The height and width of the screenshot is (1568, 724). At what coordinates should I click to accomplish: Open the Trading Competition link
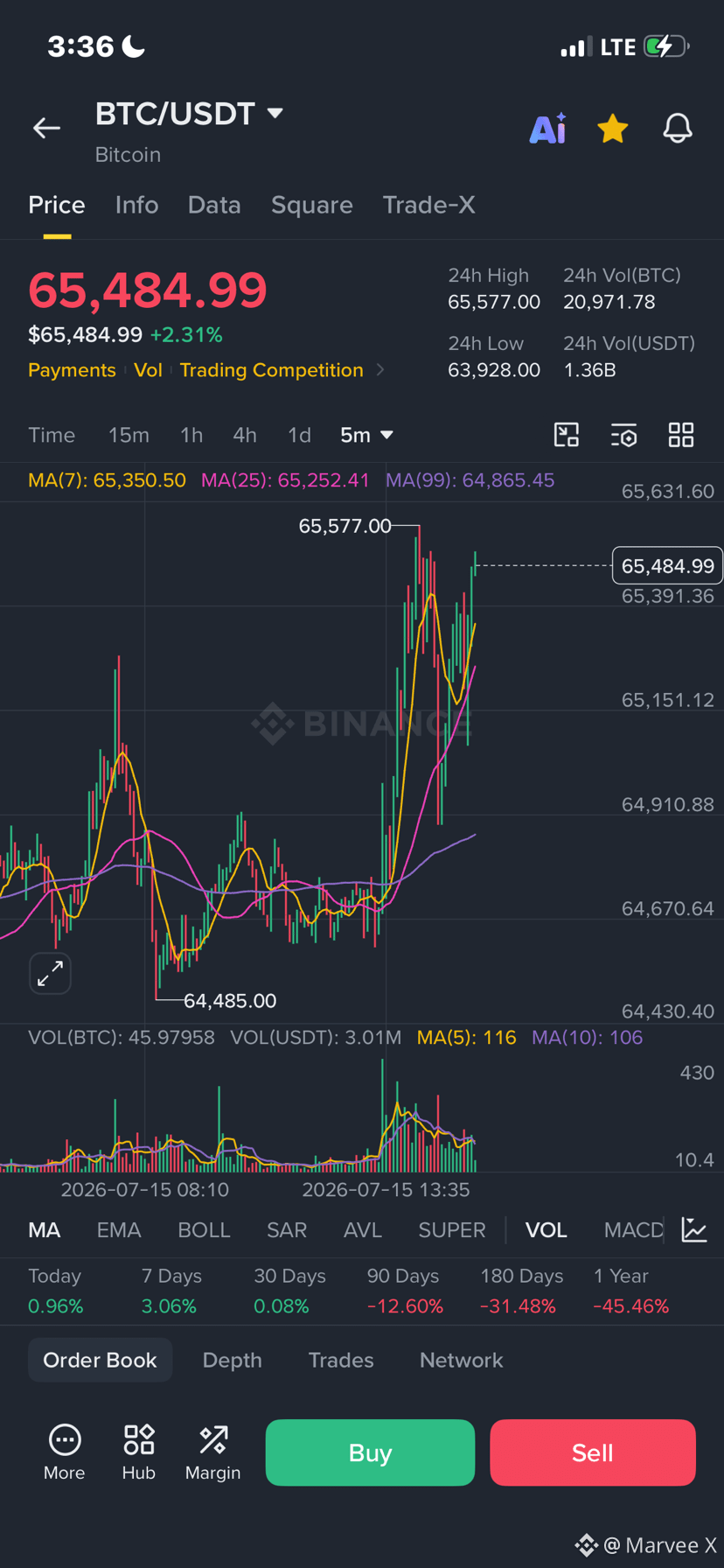click(272, 370)
